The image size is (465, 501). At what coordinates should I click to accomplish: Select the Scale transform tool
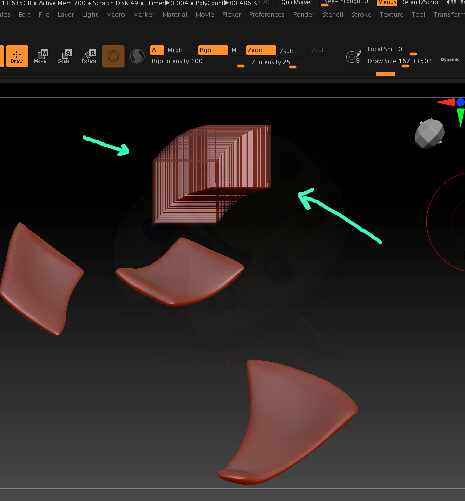[x=65, y=56]
